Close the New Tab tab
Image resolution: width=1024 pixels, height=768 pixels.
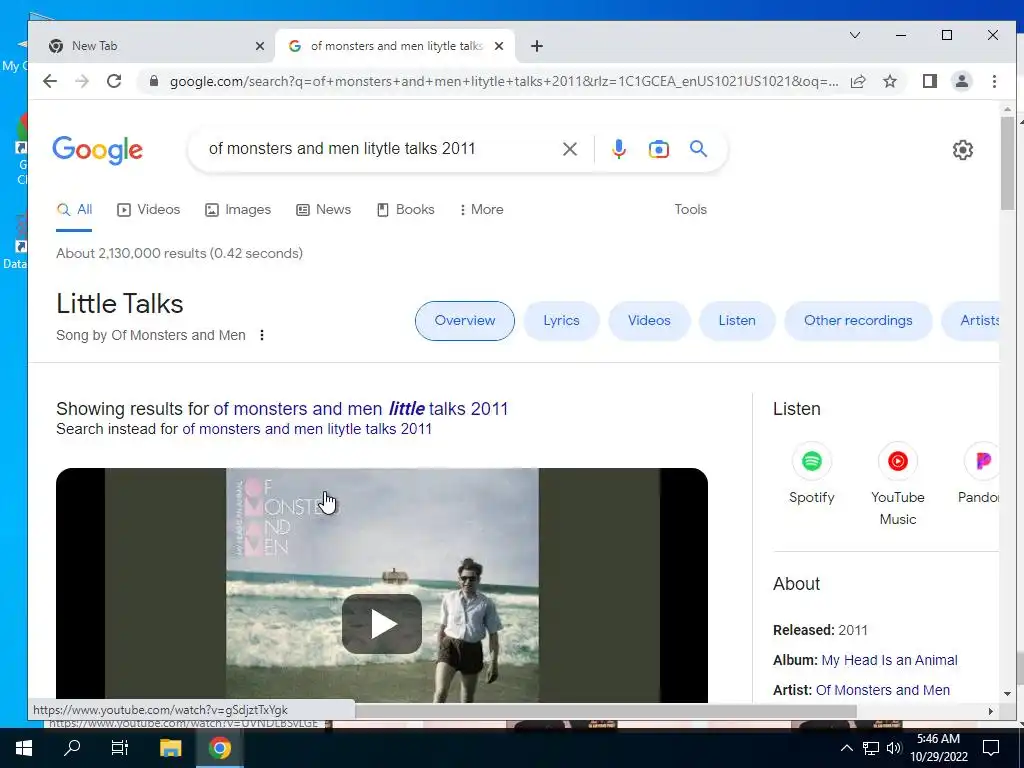pyautogui.click(x=259, y=46)
